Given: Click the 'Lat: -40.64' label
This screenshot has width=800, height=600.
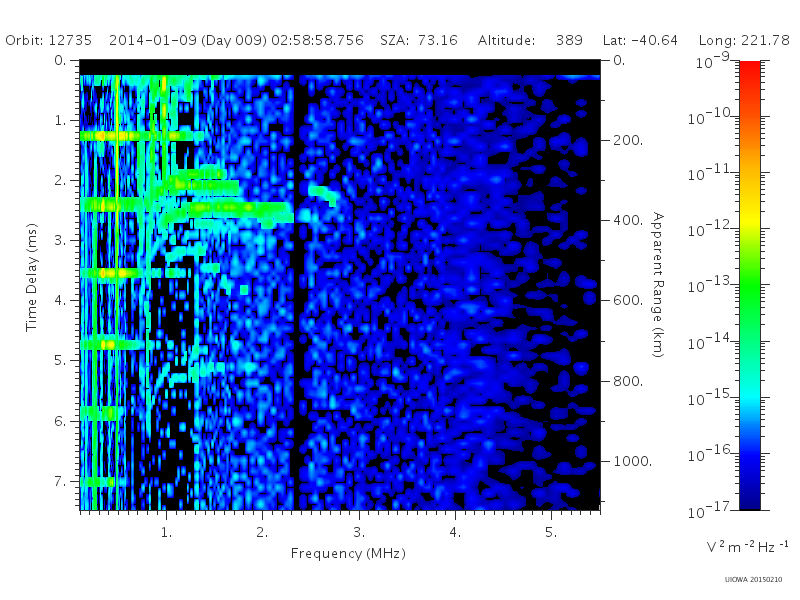Looking at the screenshot, I should click(x=640, y=40).
